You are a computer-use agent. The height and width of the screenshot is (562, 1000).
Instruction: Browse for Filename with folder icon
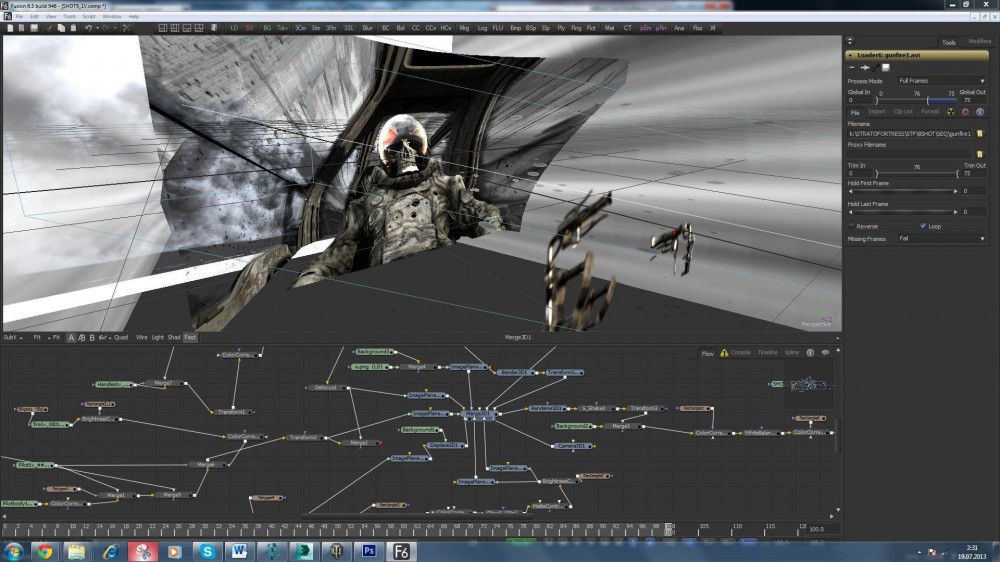980,133
